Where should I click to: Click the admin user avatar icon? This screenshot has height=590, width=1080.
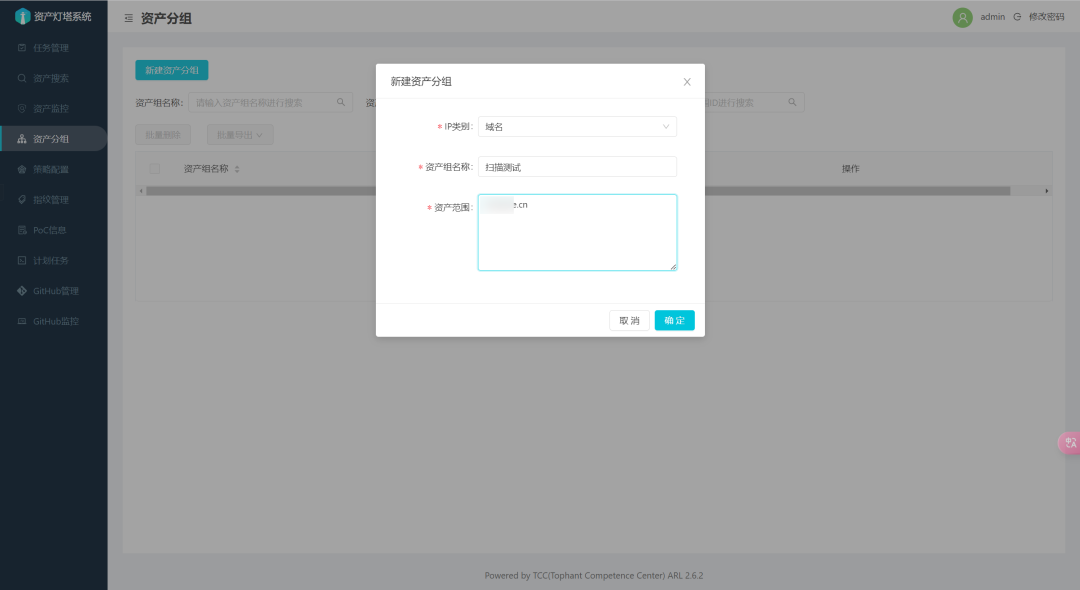coord(962,17)
